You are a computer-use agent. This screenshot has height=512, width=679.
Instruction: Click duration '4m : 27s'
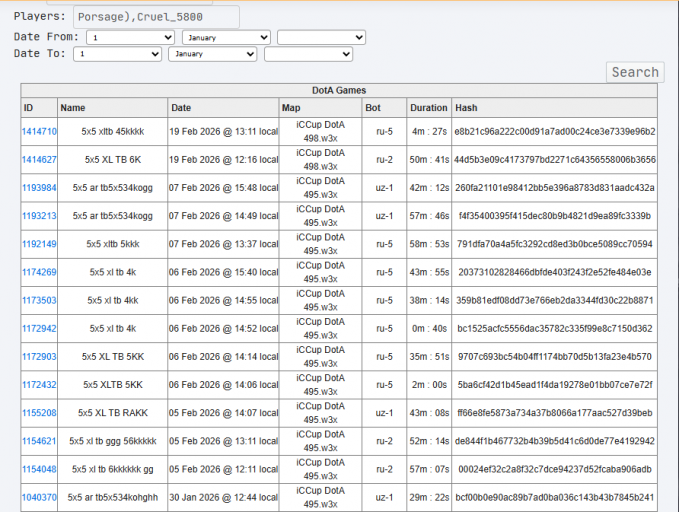(x=429, y=132)
